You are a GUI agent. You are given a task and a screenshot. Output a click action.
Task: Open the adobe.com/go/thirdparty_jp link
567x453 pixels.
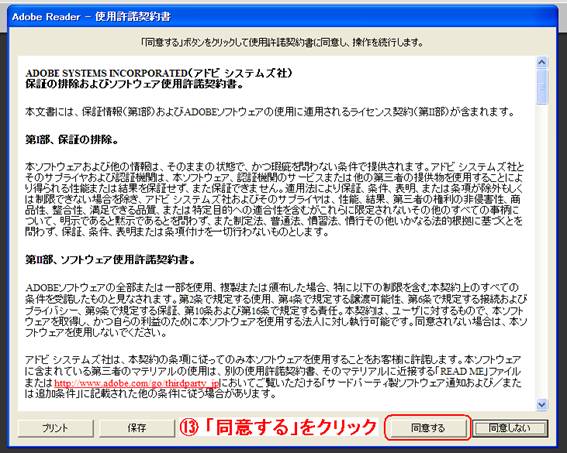click(x=137, y=383)
